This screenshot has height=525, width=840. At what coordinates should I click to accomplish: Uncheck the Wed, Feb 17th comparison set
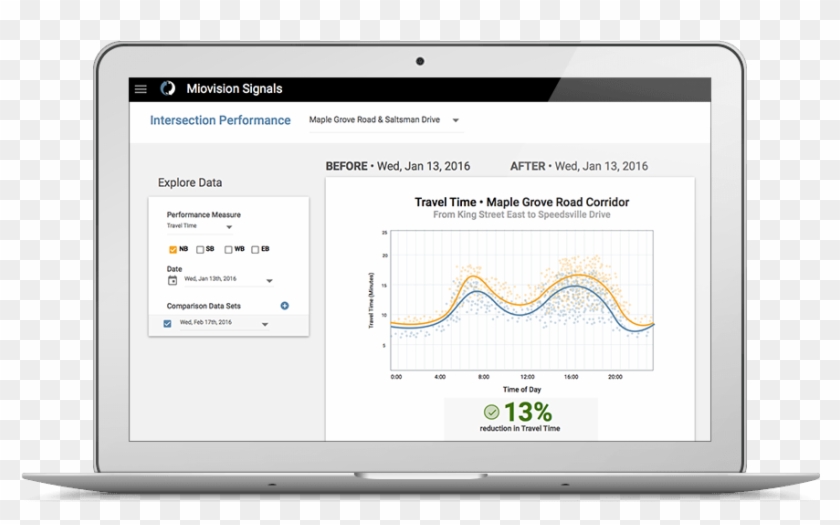(167, 323)
